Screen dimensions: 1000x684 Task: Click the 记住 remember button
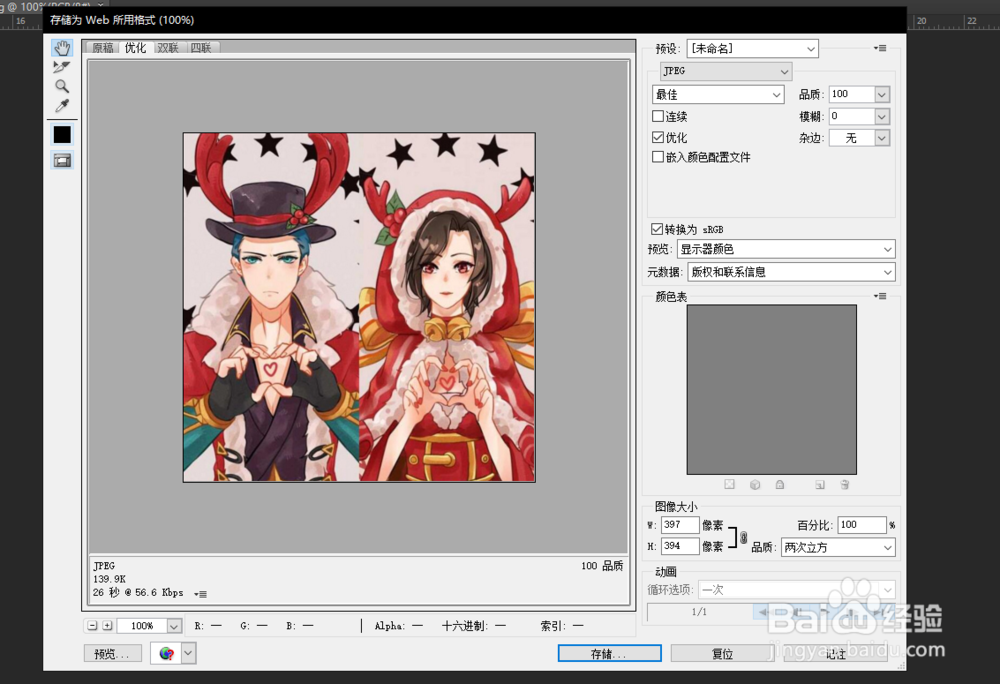[x=835, y=653]
